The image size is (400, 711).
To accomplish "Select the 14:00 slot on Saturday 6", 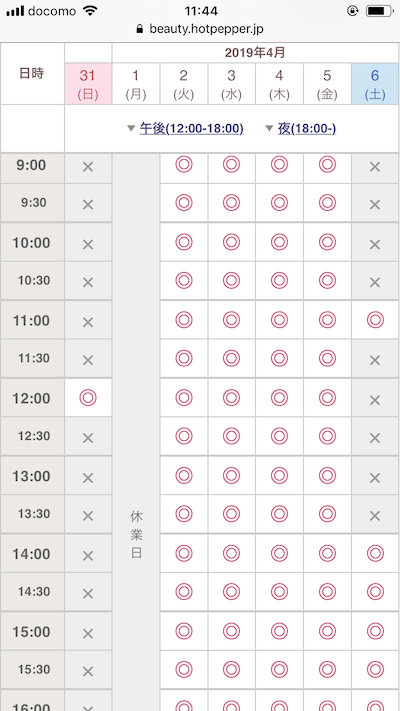I will coord(375,553).
